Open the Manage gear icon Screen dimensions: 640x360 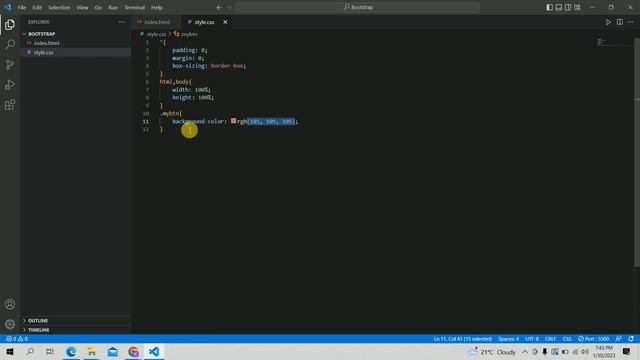click(x=10, y=324)
